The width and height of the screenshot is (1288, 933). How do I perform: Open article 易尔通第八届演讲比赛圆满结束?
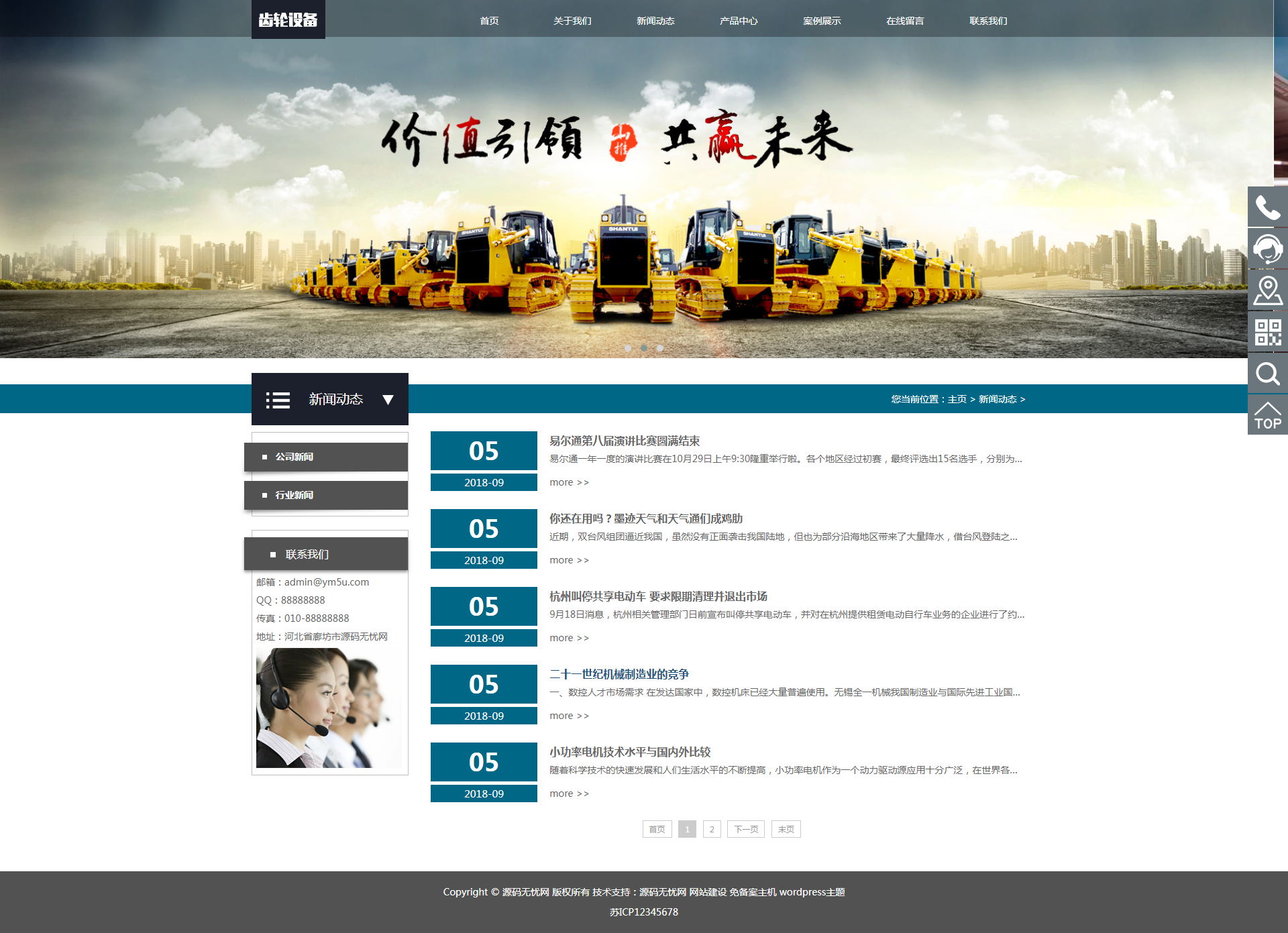click(624, 441)
